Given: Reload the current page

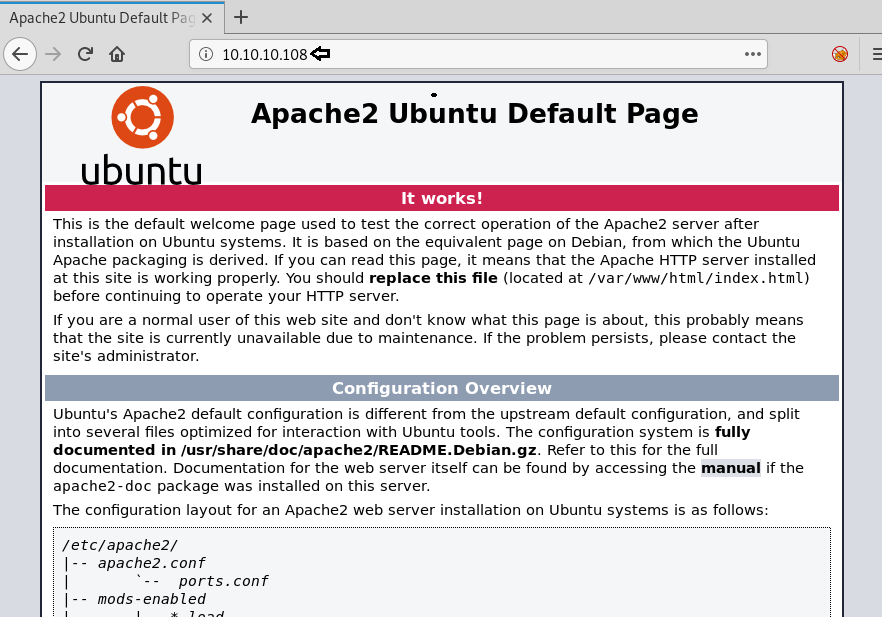Looking at the screenshot, I should point(85,54).
